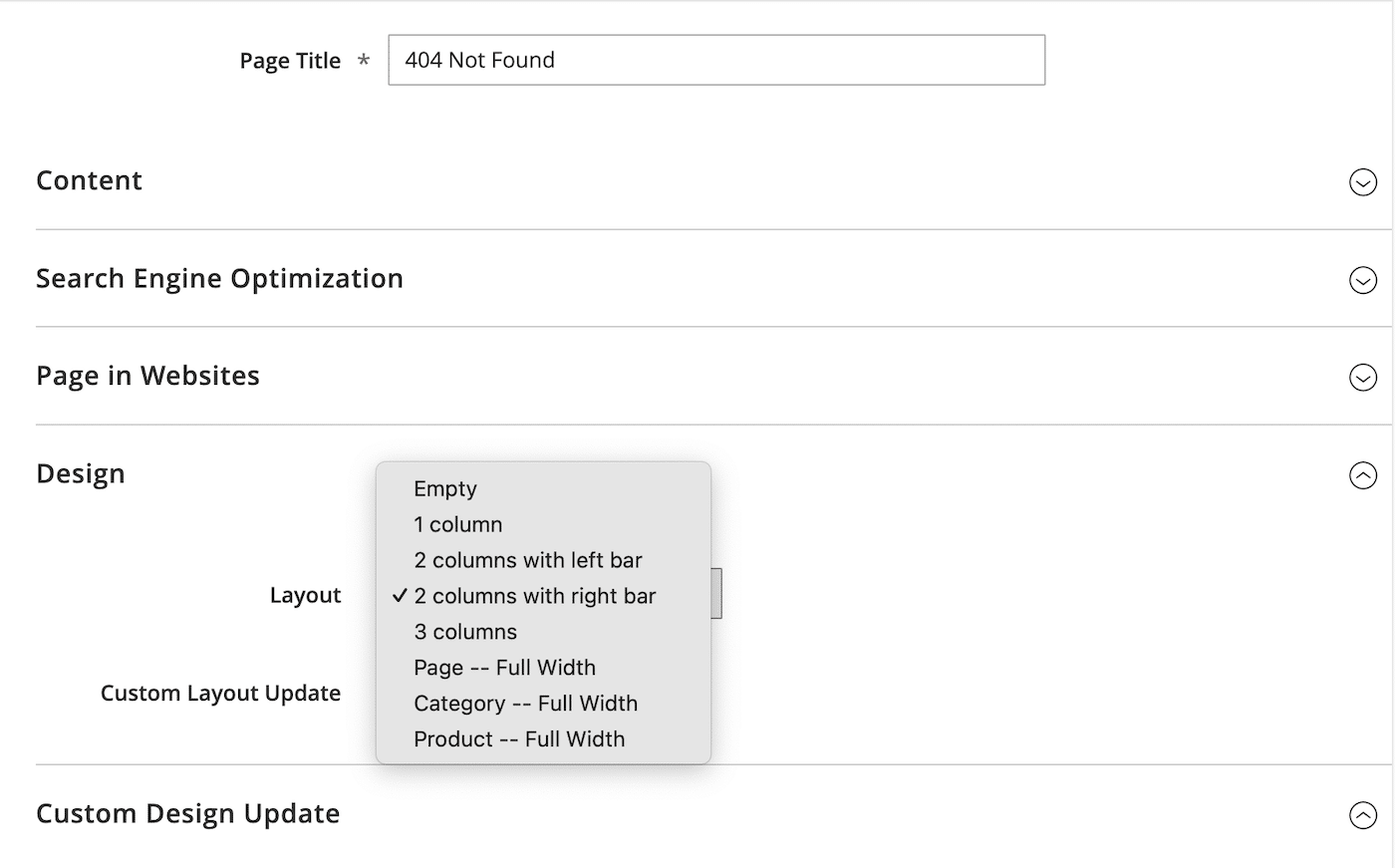Expand the Search Engine Optimization chevron

click(1363, 280)
